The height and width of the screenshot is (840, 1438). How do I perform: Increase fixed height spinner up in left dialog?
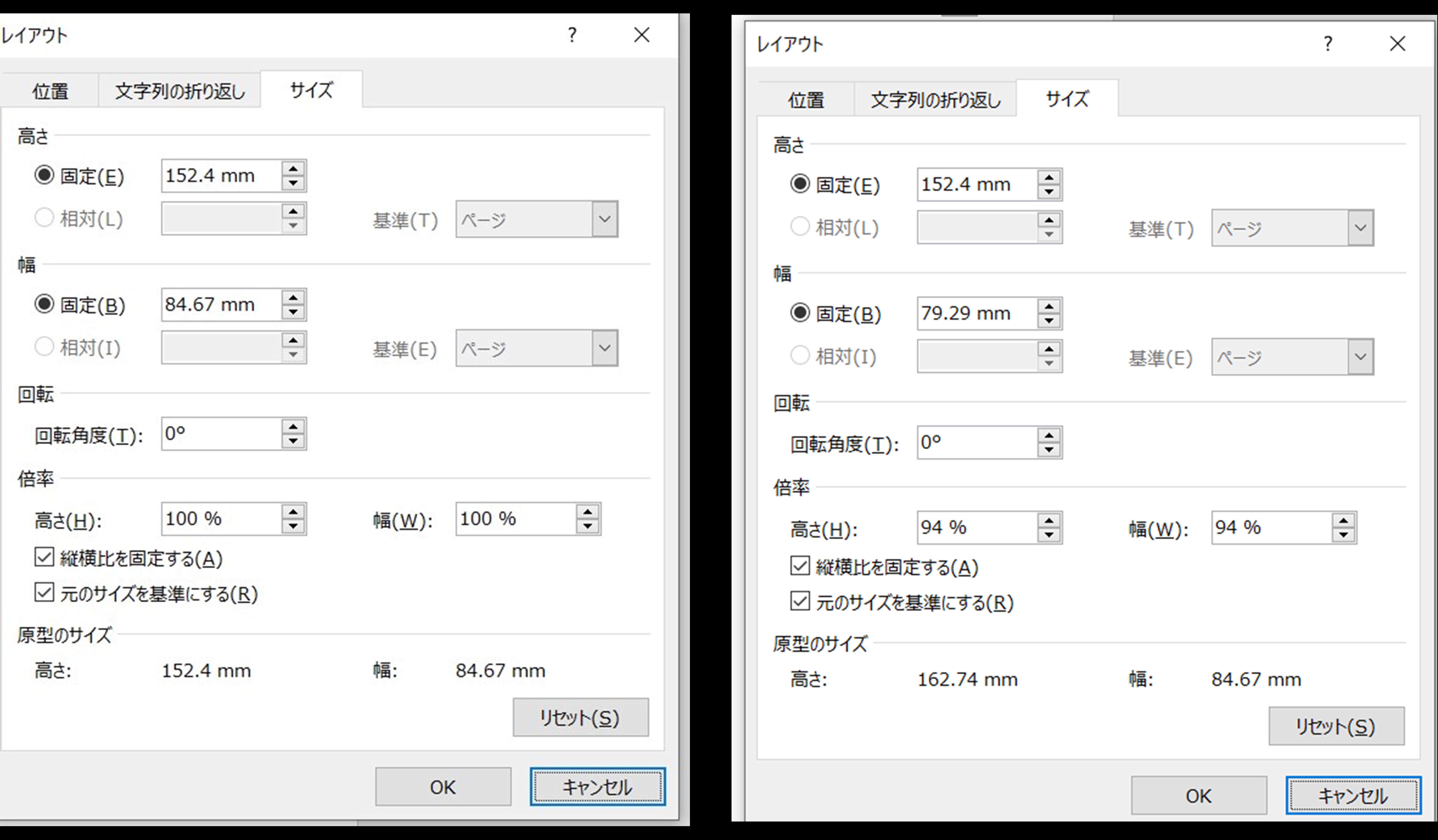(293, 168)
